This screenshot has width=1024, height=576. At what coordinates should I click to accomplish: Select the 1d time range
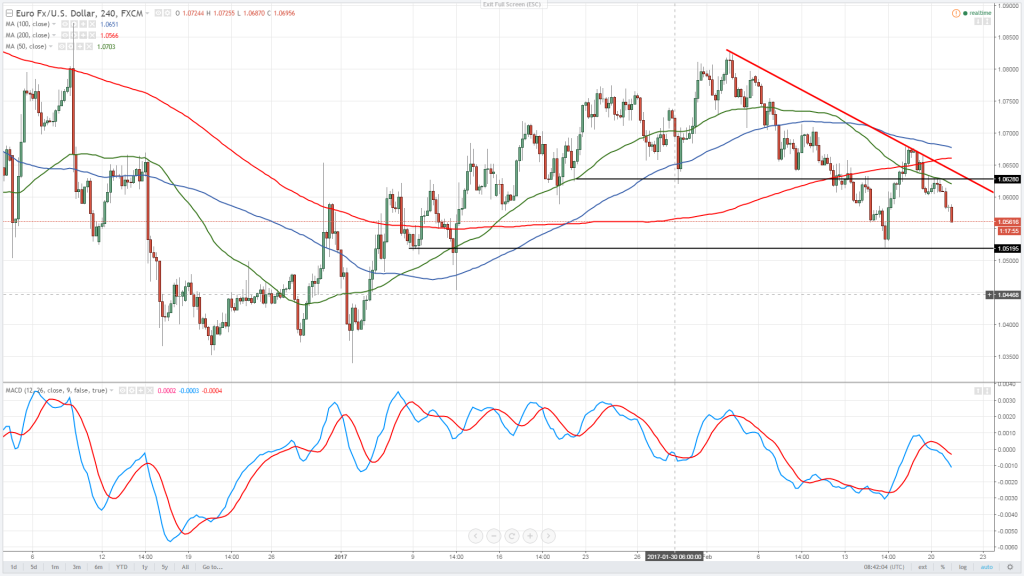[x=13, y=567]
